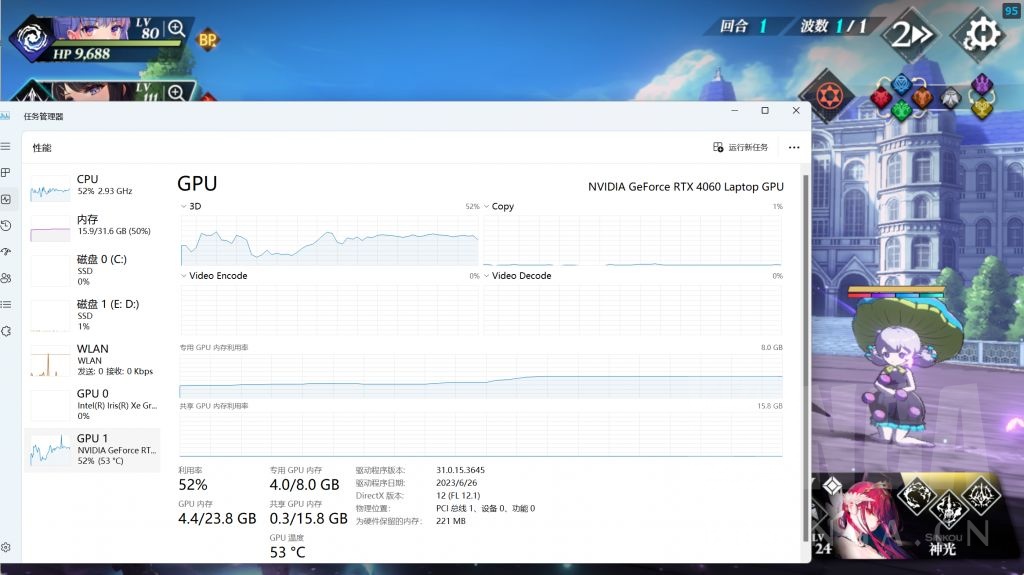Go to Startup apps sidebar icon

[6, 251]
